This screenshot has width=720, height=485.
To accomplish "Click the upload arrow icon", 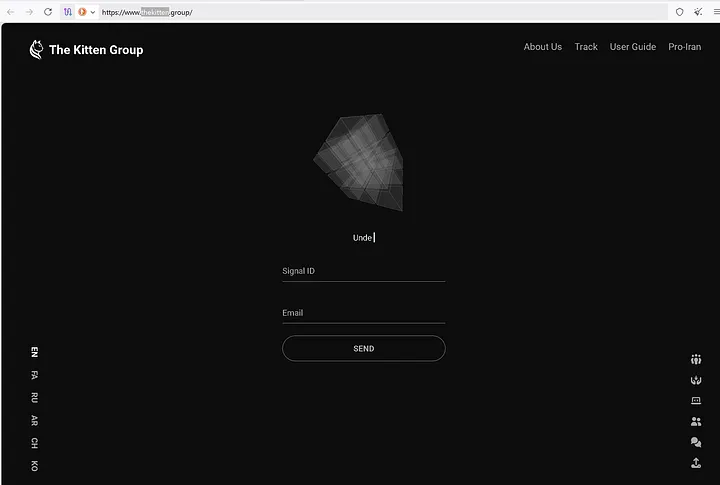I will pos(696,463).
